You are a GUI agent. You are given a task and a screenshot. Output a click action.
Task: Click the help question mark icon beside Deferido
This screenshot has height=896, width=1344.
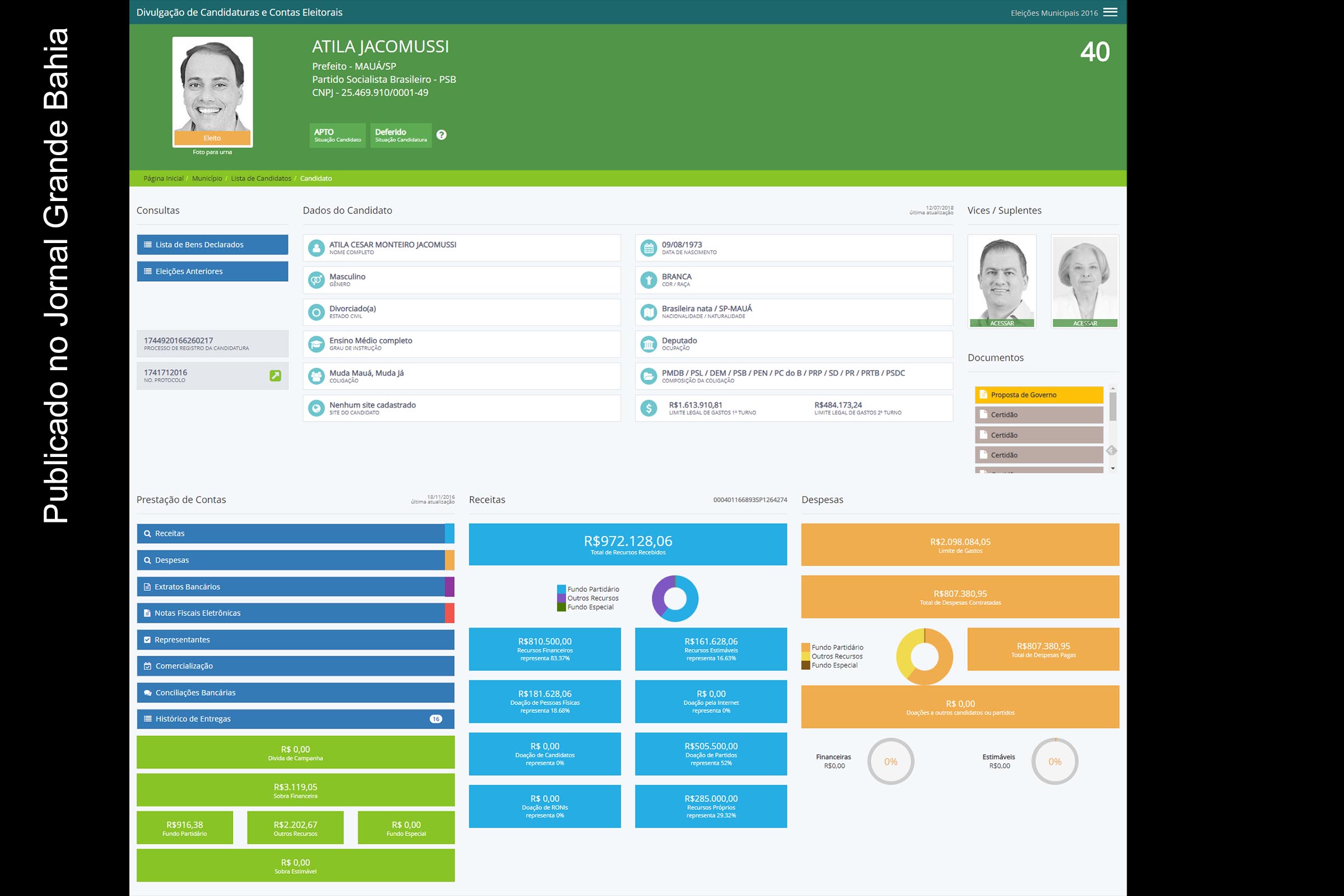point(441,135)
